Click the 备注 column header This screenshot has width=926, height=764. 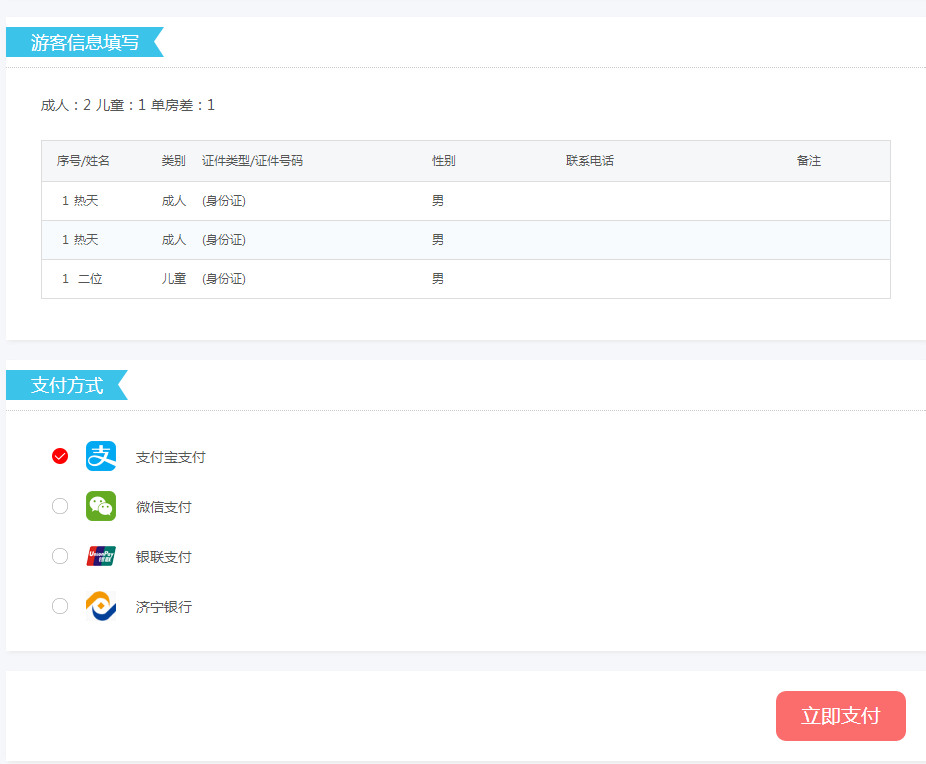[808, 161]
